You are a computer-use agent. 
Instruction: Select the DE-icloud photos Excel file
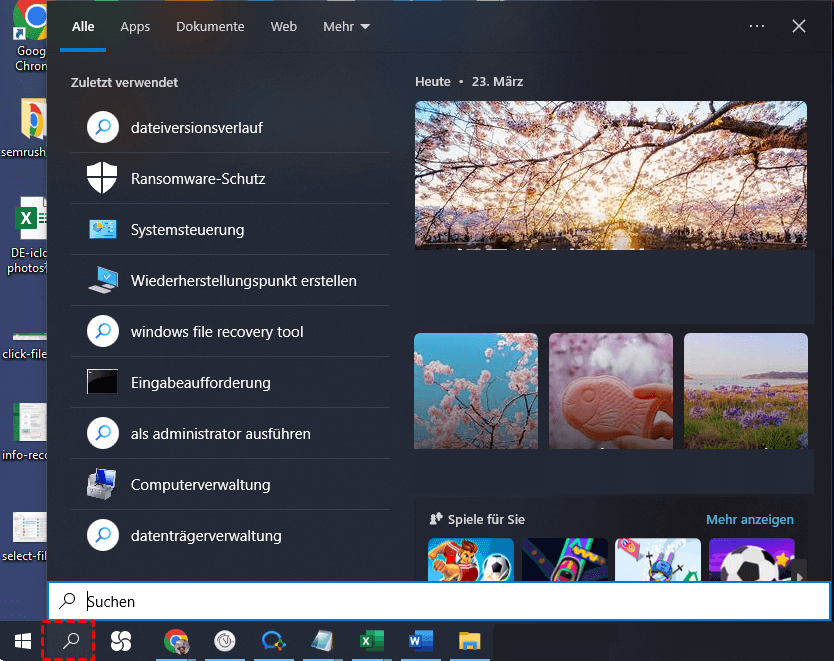click(x=29, y=236)
